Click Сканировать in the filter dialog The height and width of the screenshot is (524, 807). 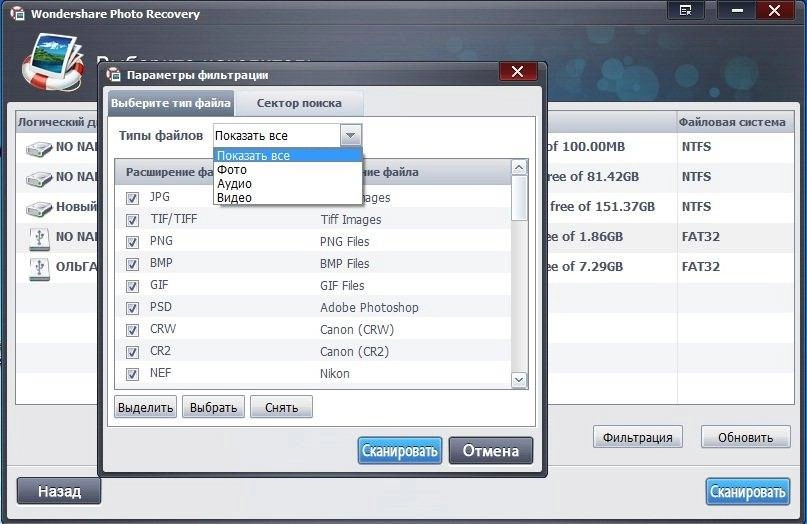pyautogui.click(x=399, y=451)
